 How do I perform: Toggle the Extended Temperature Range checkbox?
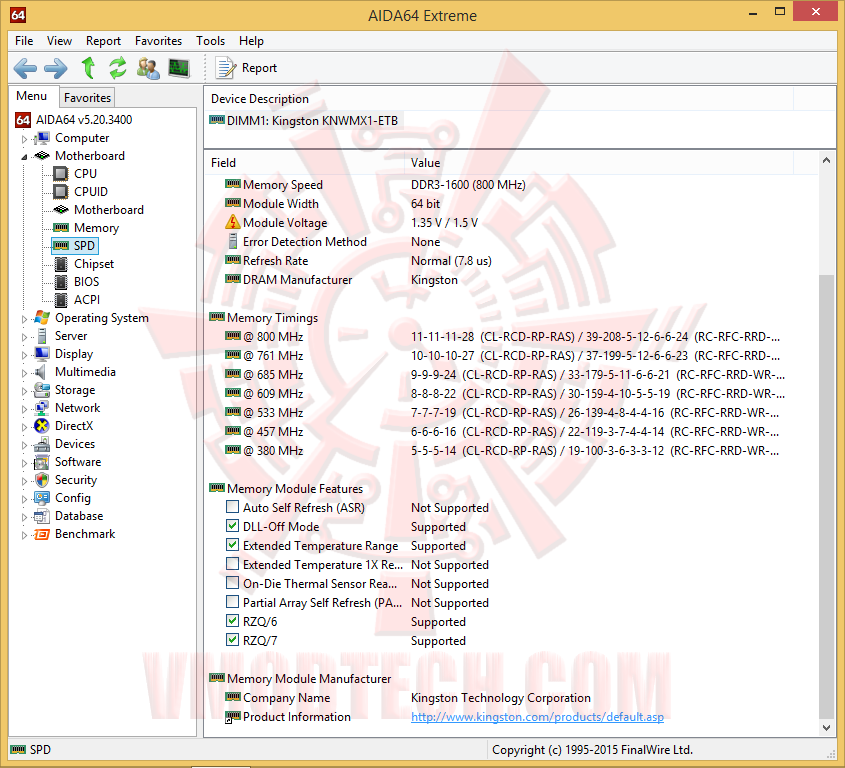pos(232,544)
